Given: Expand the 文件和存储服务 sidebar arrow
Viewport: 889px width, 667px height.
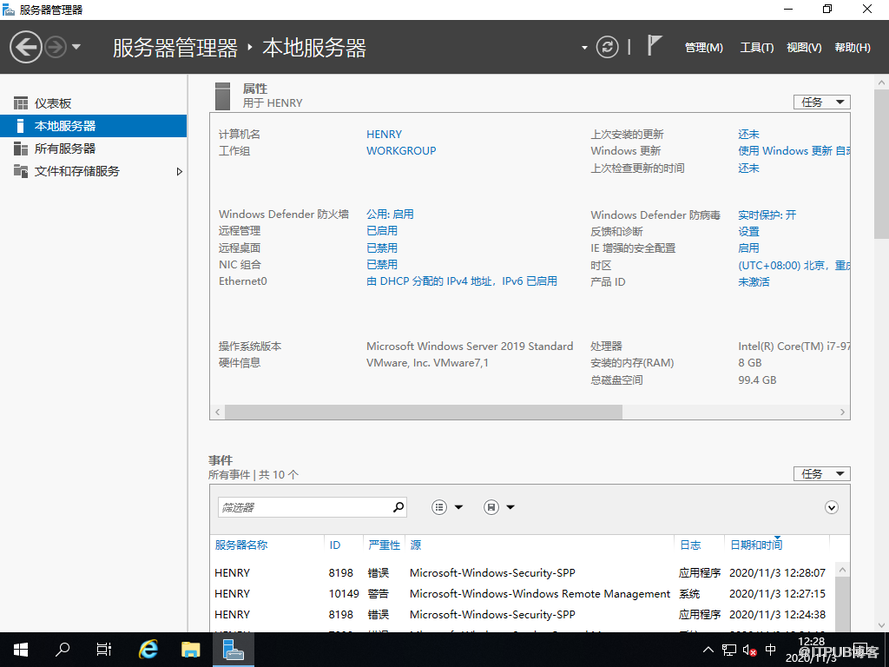Looking at the screenshot, I should click(180, 172).
